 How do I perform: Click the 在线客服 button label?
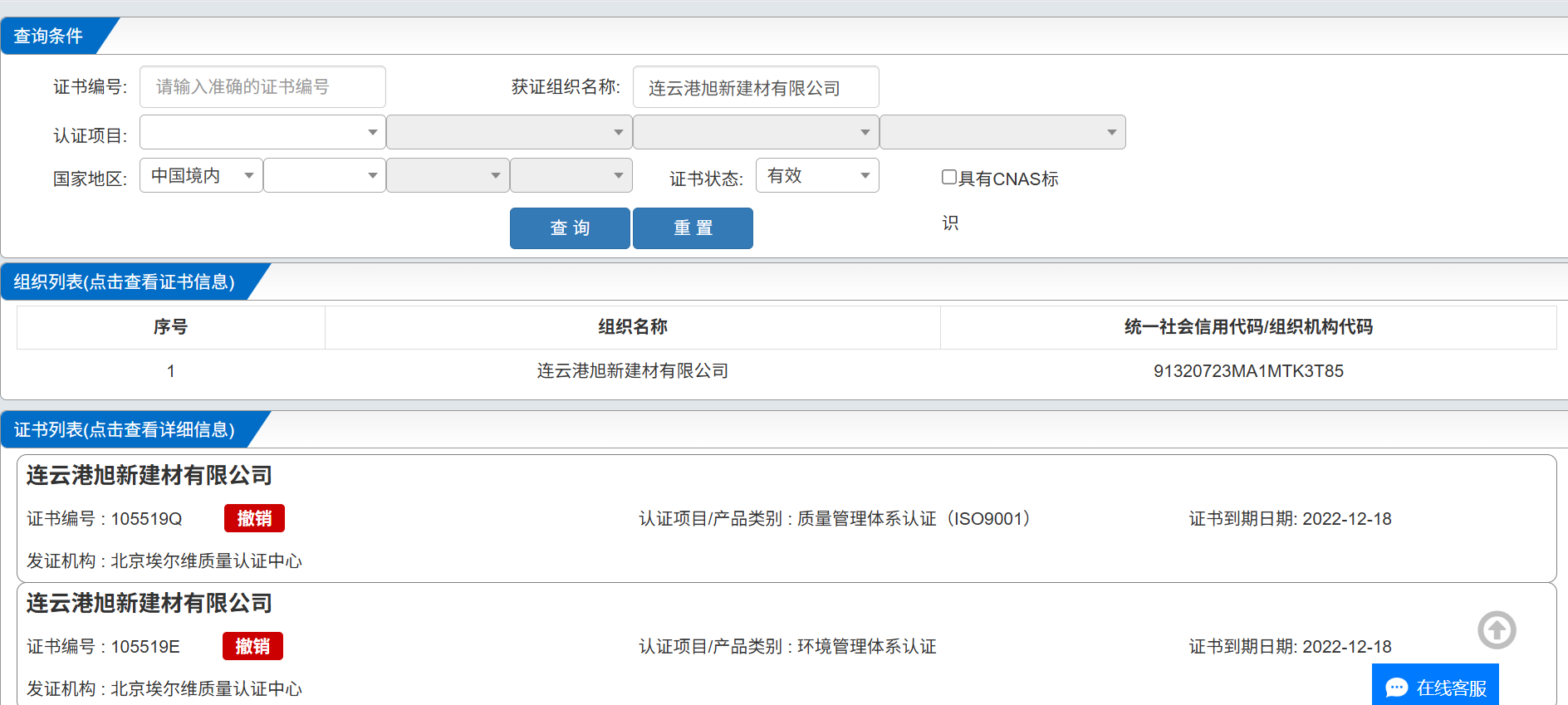click(x=1452, y=688)
